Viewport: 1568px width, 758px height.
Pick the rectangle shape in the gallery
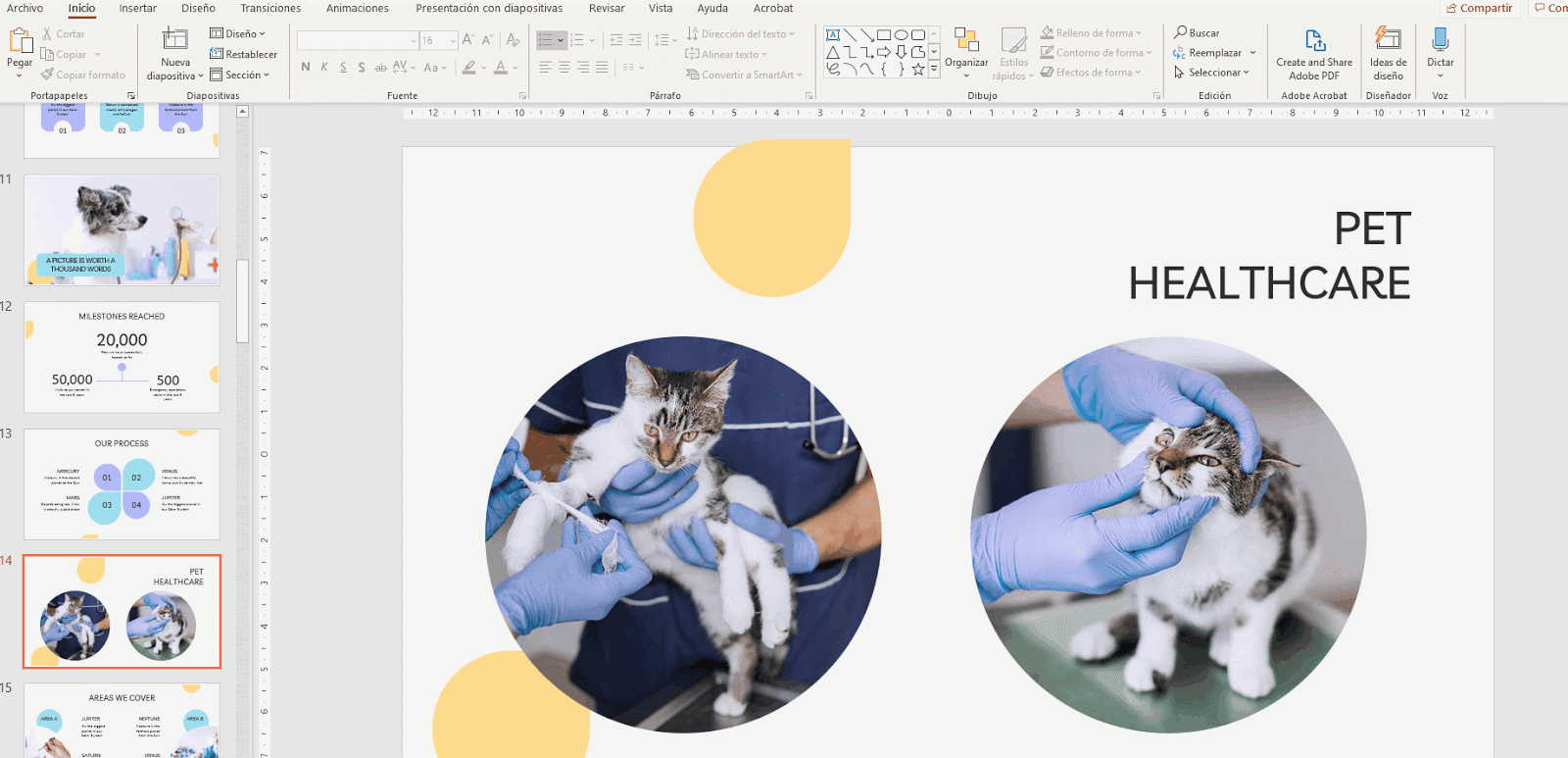[884, 35]
